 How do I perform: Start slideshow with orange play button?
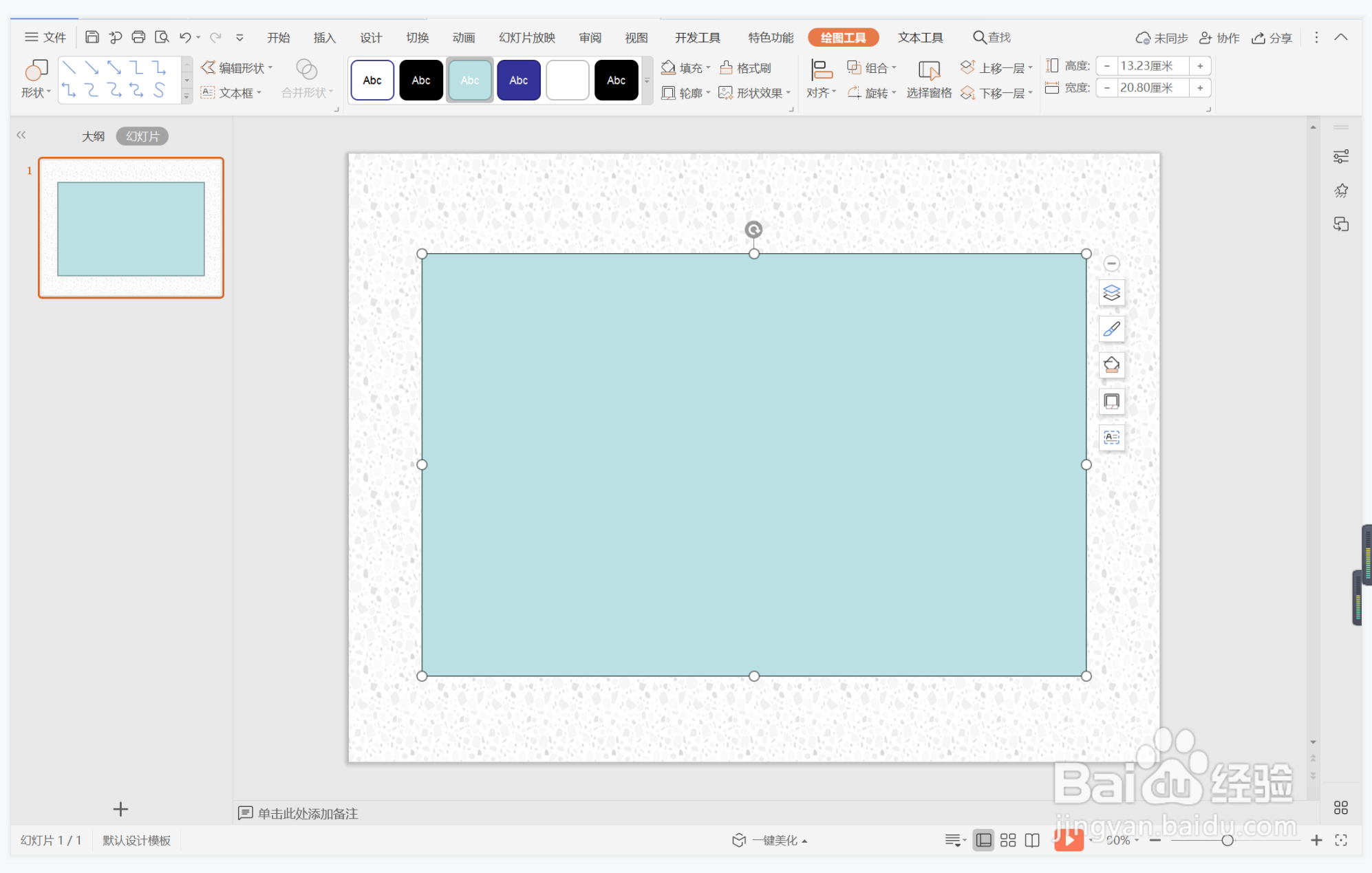point(1069,840)
